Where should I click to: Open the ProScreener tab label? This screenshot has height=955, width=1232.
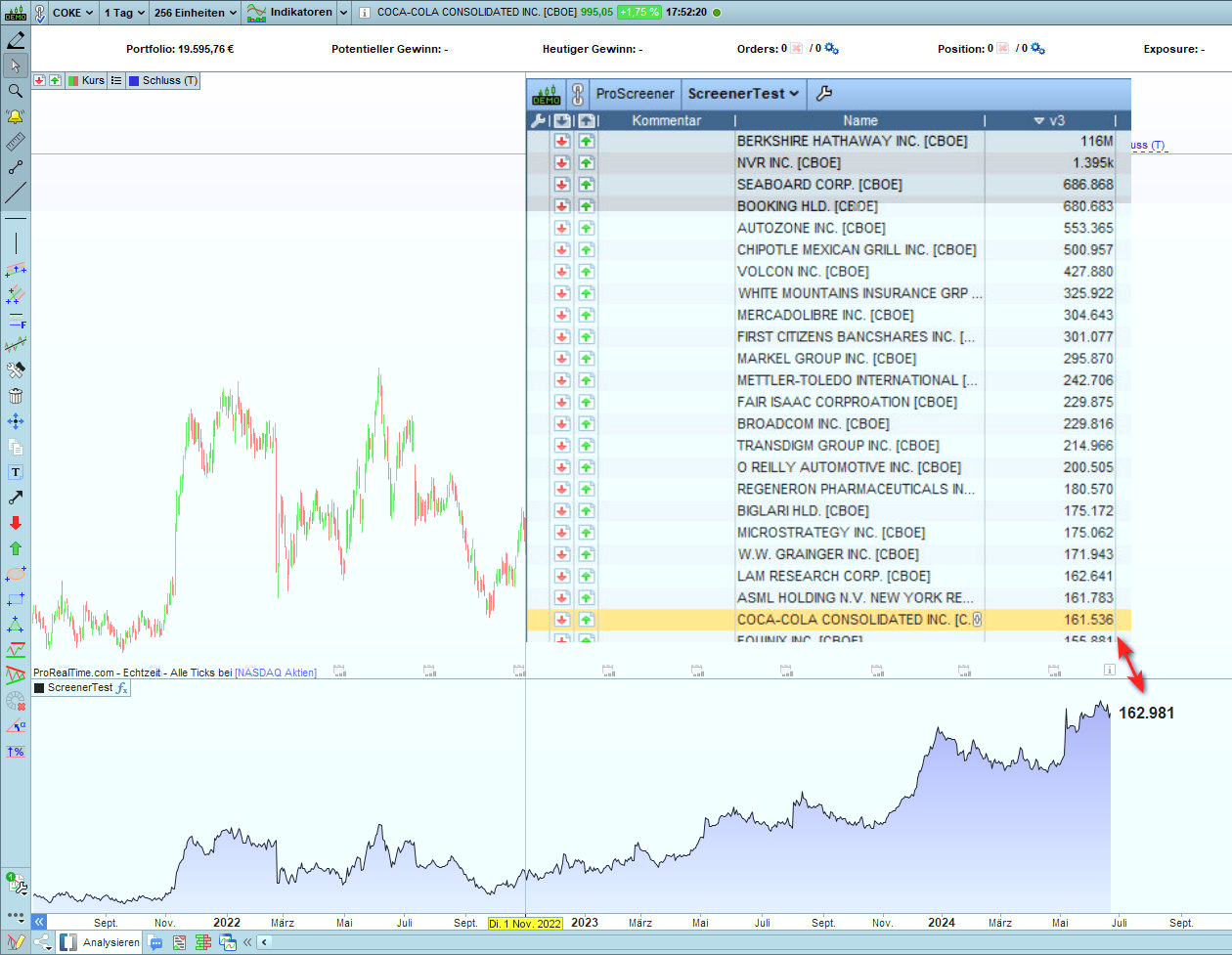[x=635, y=94]
